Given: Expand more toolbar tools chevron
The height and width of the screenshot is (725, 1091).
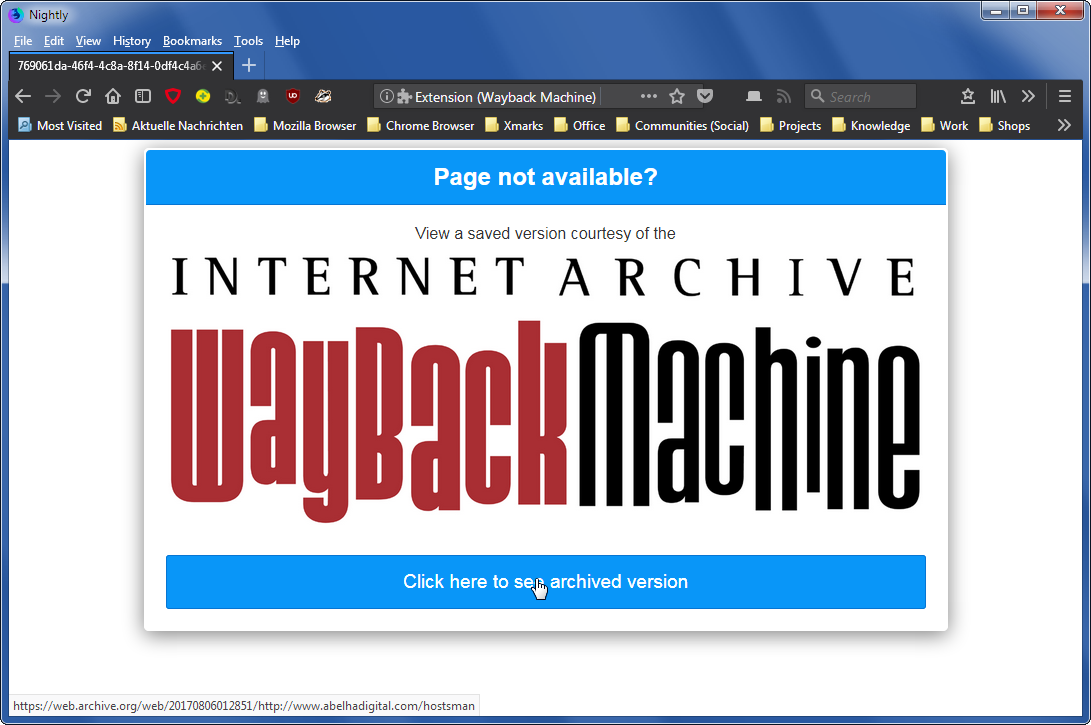Looking at the screenshot, I should tap(1028, 96).
